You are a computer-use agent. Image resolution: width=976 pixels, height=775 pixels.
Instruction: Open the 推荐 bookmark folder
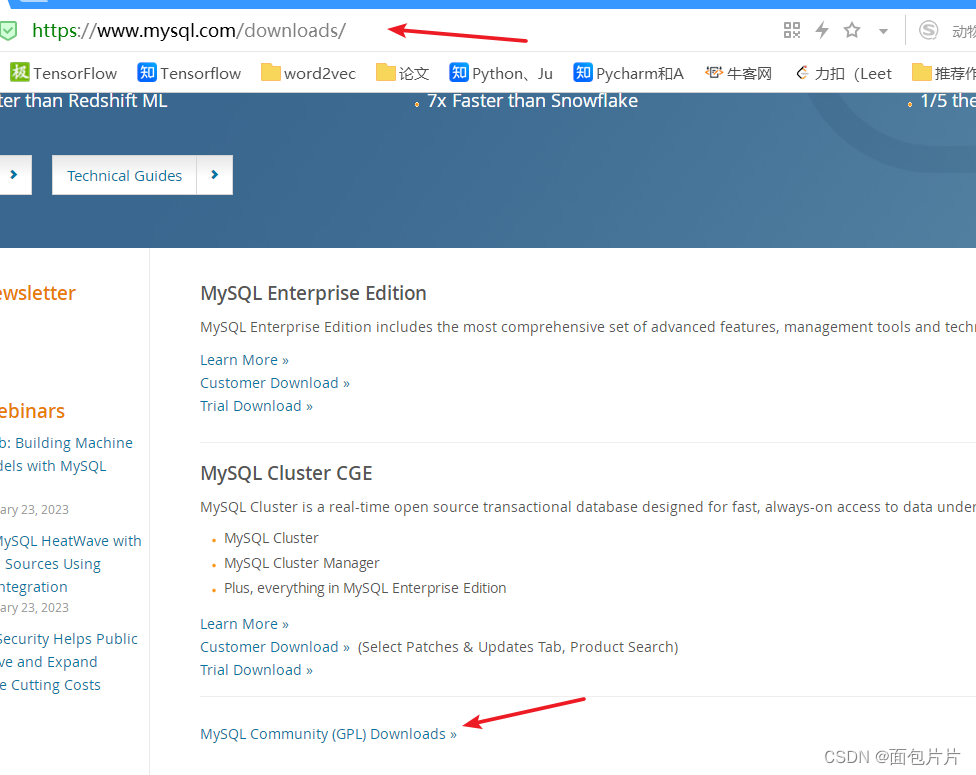pyautogui.click(x=943, y=73)
